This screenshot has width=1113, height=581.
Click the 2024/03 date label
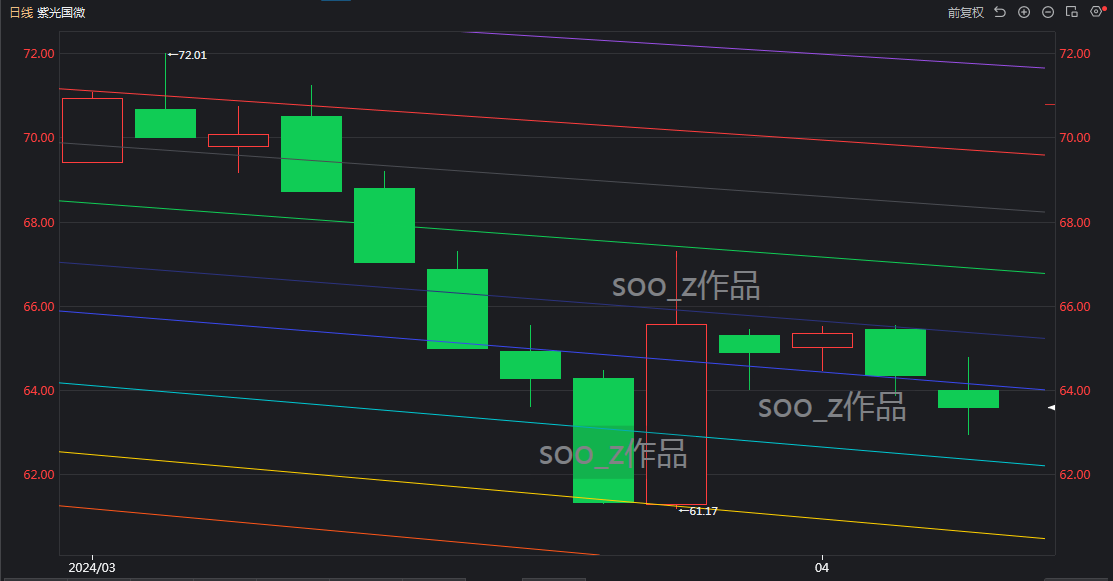[92, 568]
